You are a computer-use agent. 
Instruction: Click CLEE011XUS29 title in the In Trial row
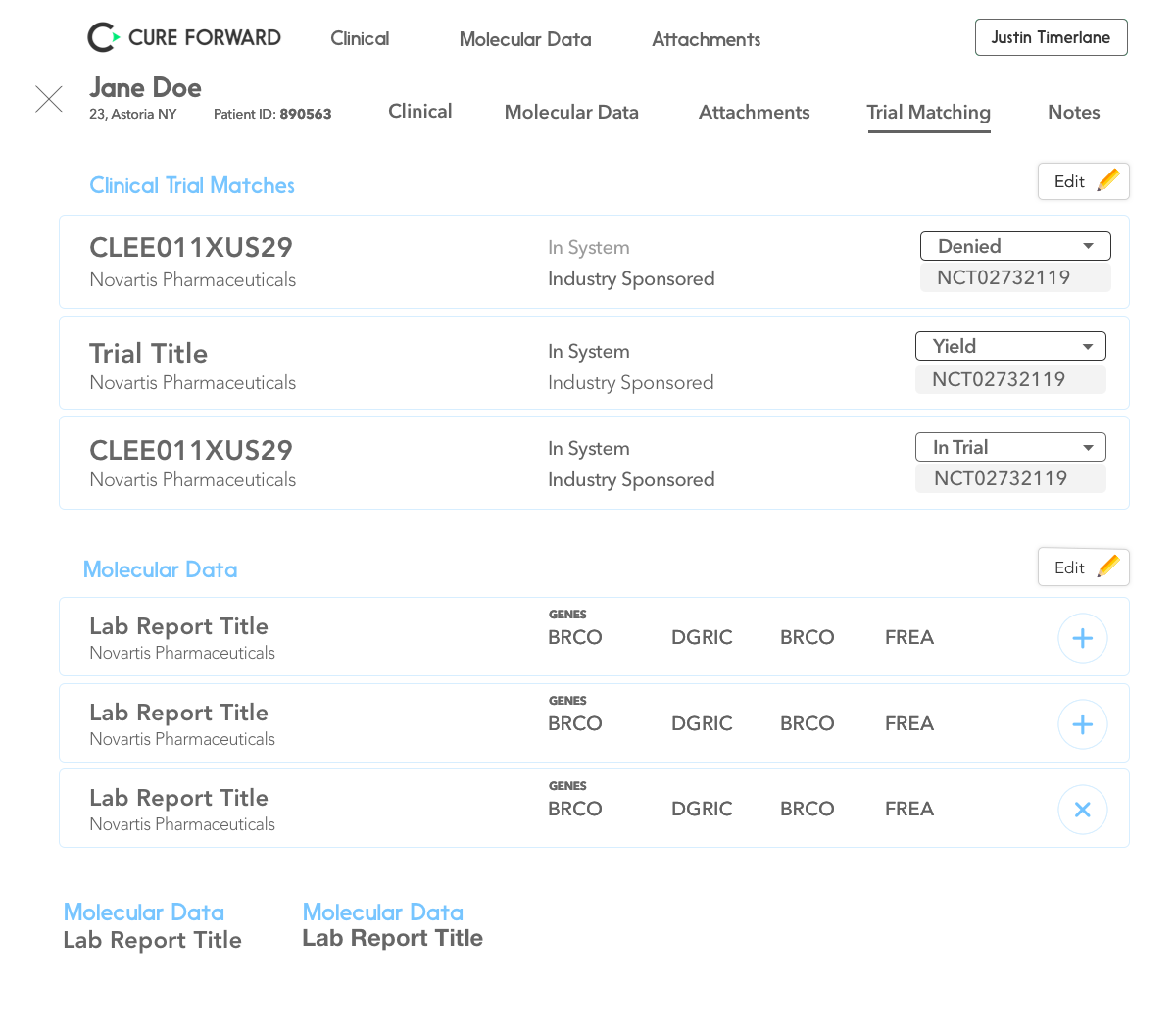pos(191,450)
